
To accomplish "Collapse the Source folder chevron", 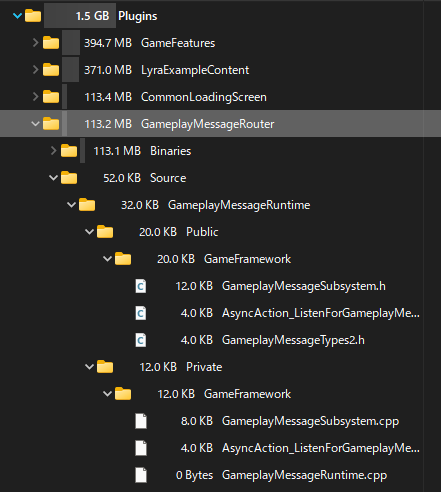I will tap(53, 178).
